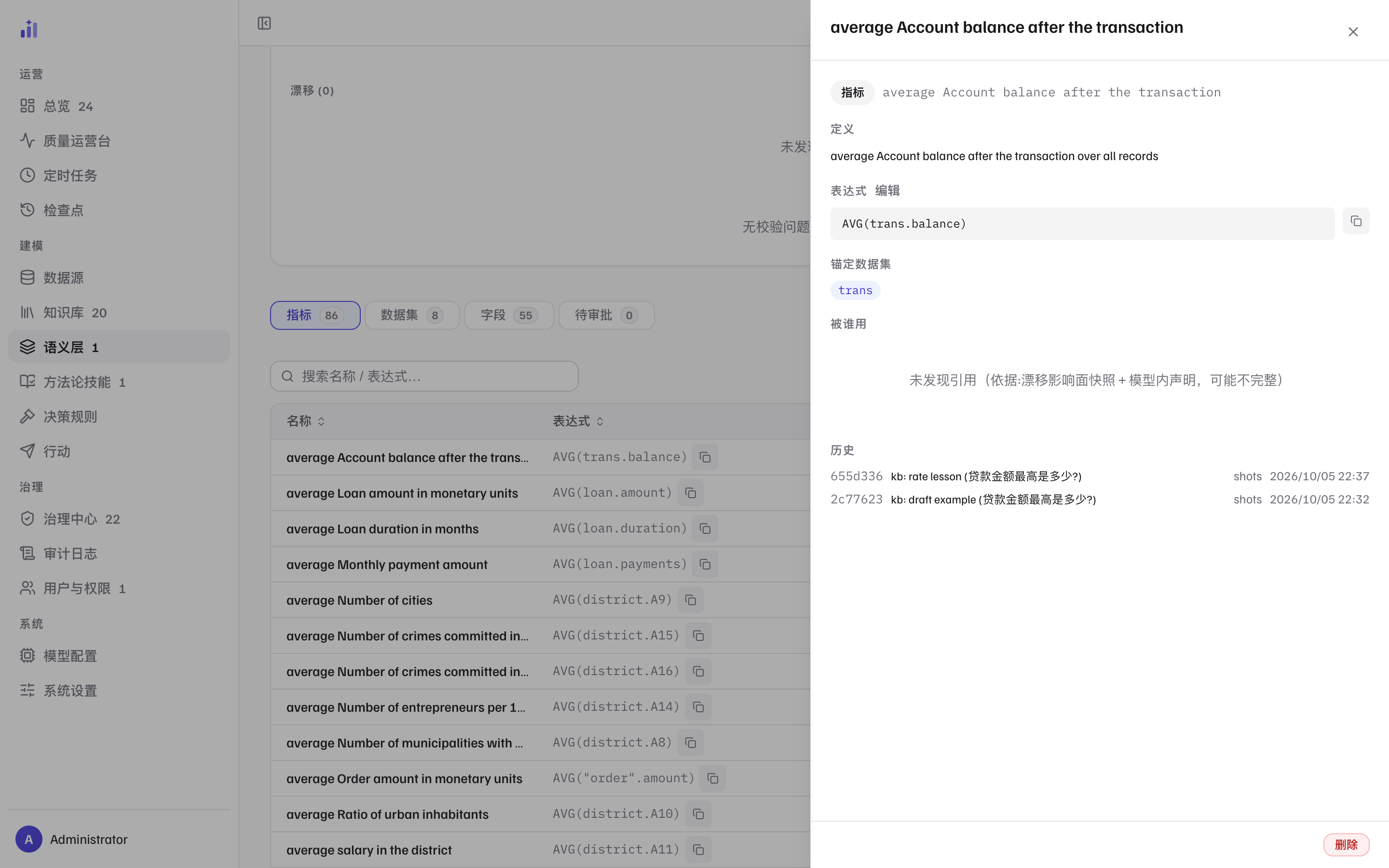Open 总览 in the sidebar
Screen dimensions: 1389x868
click(x=119, y=106)
